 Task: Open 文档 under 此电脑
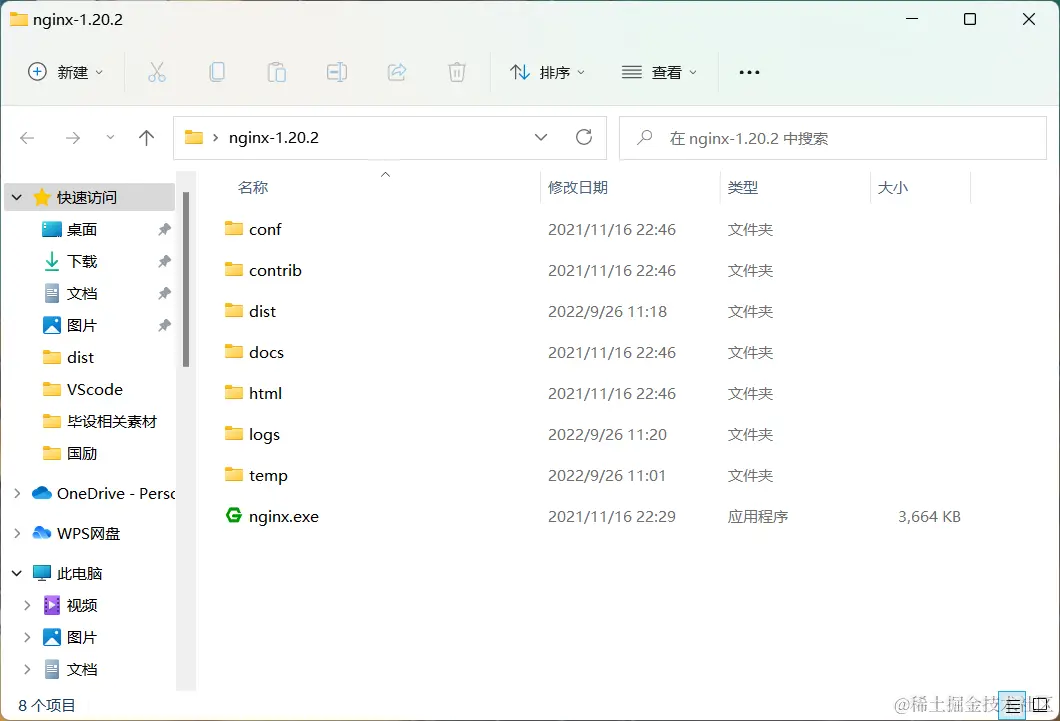[x=82, y=669]
